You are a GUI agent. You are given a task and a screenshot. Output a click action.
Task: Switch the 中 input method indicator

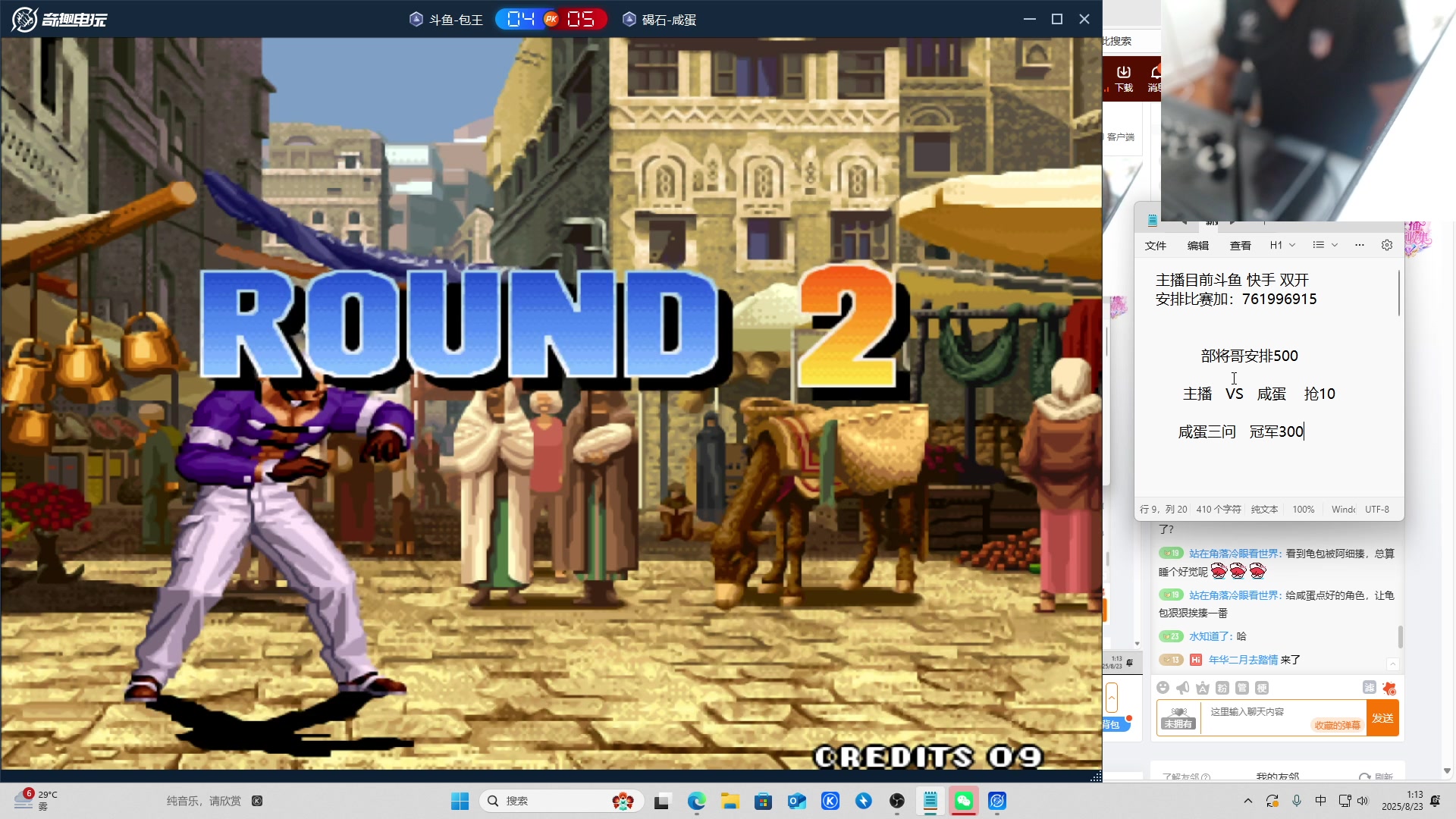1320,801
